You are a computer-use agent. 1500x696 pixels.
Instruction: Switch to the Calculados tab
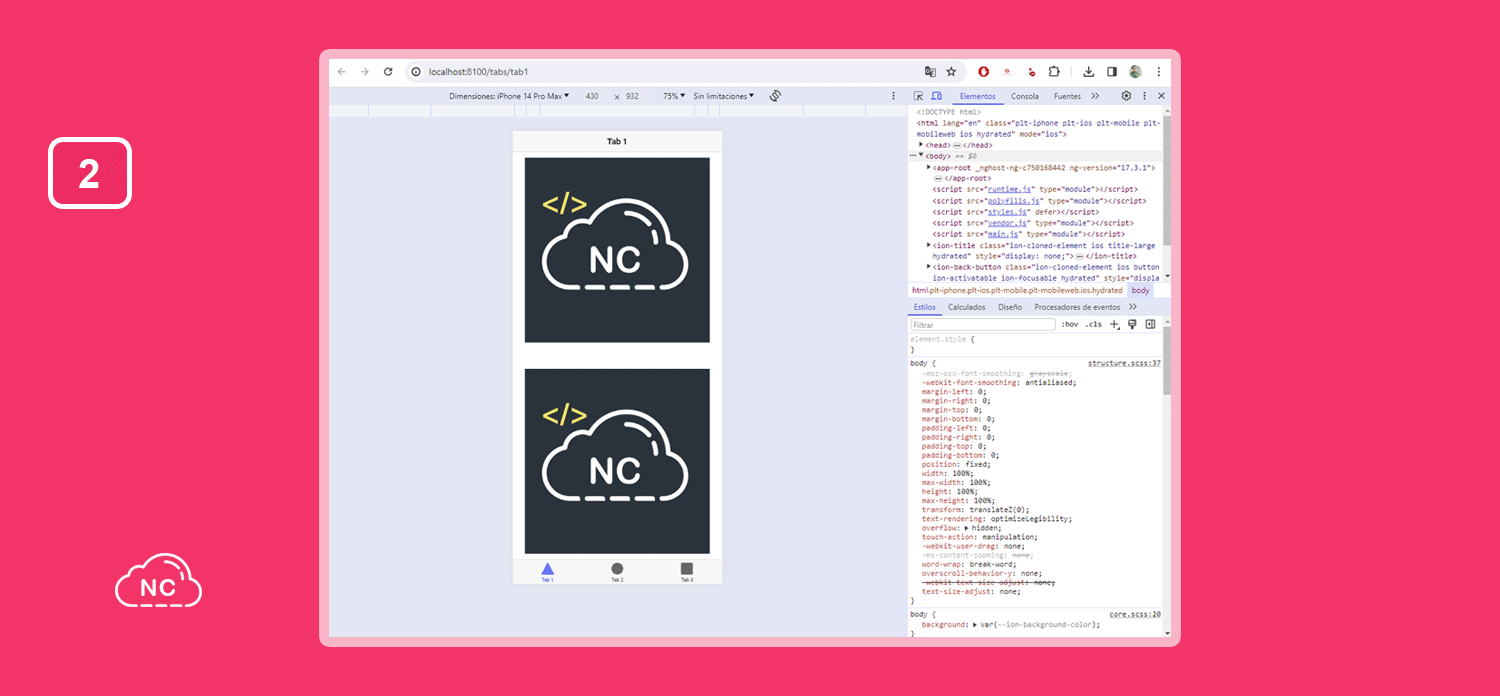[967, 307]
